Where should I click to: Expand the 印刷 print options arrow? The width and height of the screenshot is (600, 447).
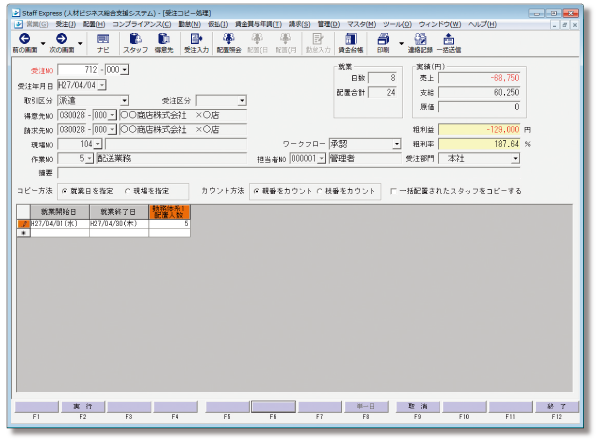pyautogui.click(x=401, y=43)
